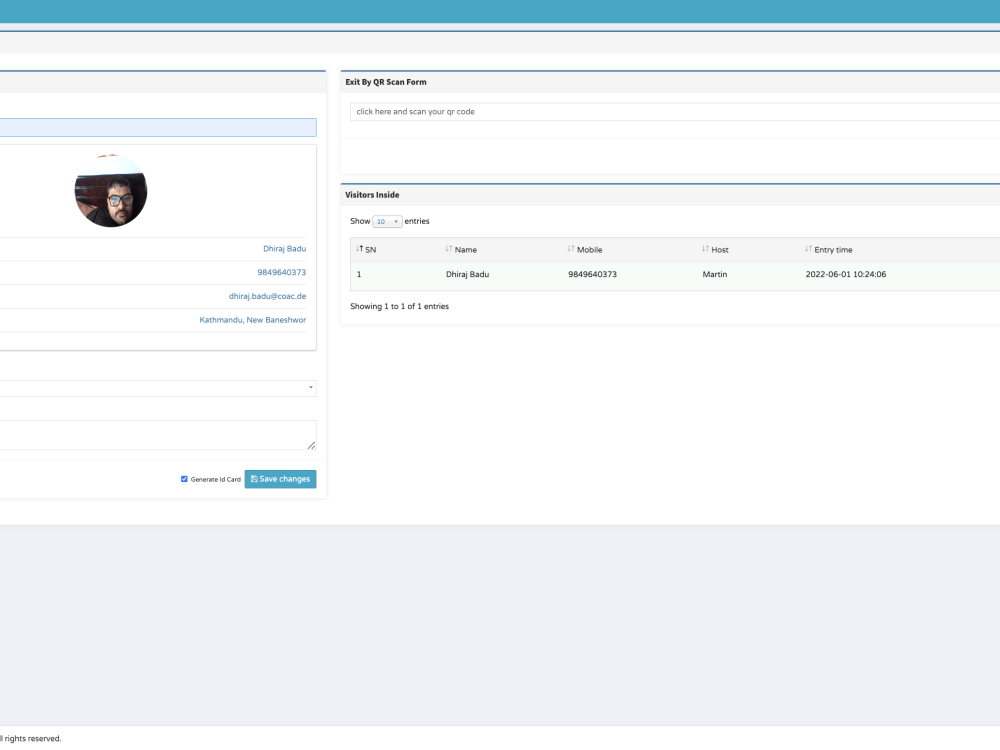Click the QR code scan input field

(675, 112)
